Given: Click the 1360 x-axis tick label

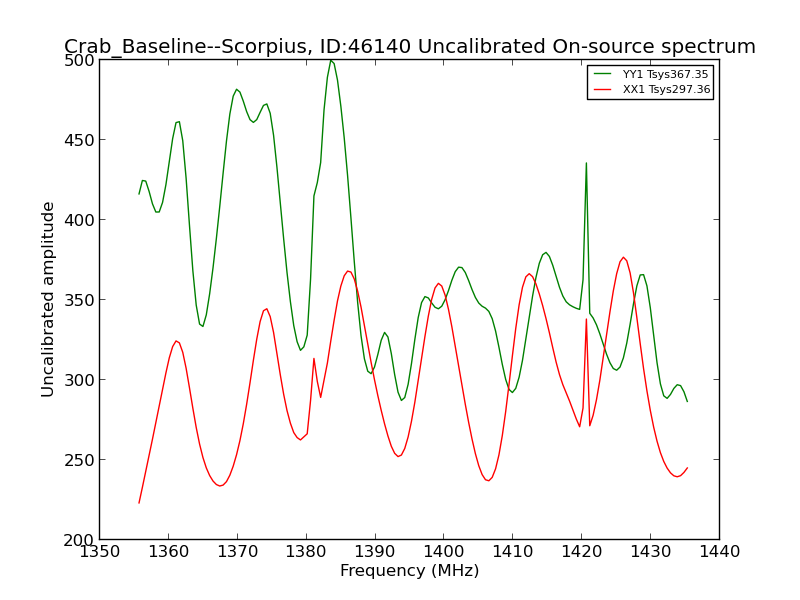Looking at the screenshot, I should (x=168, y=552).
